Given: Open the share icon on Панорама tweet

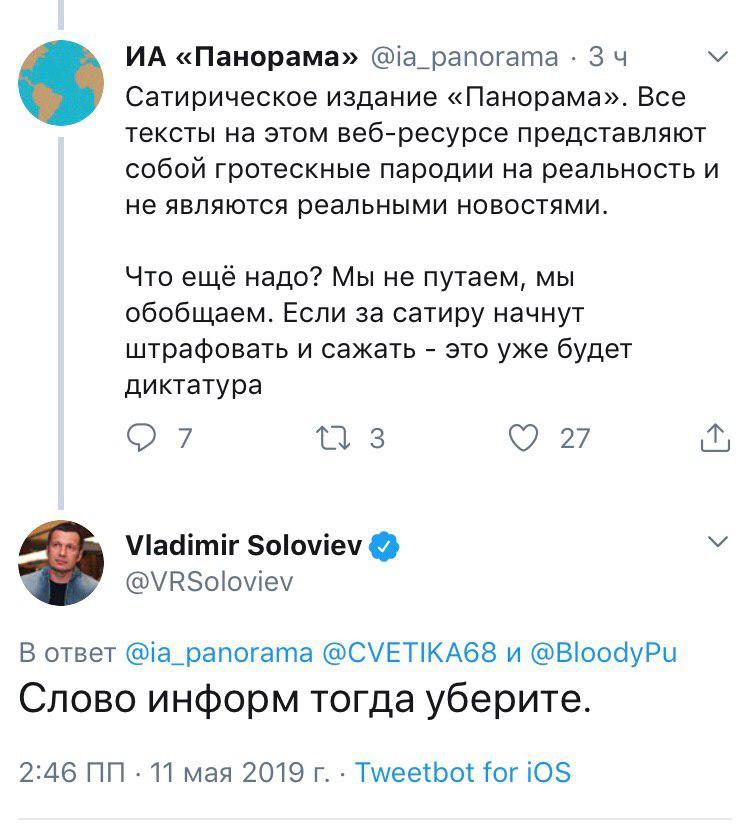Looking at the screenshot, I should coord(713,437).
